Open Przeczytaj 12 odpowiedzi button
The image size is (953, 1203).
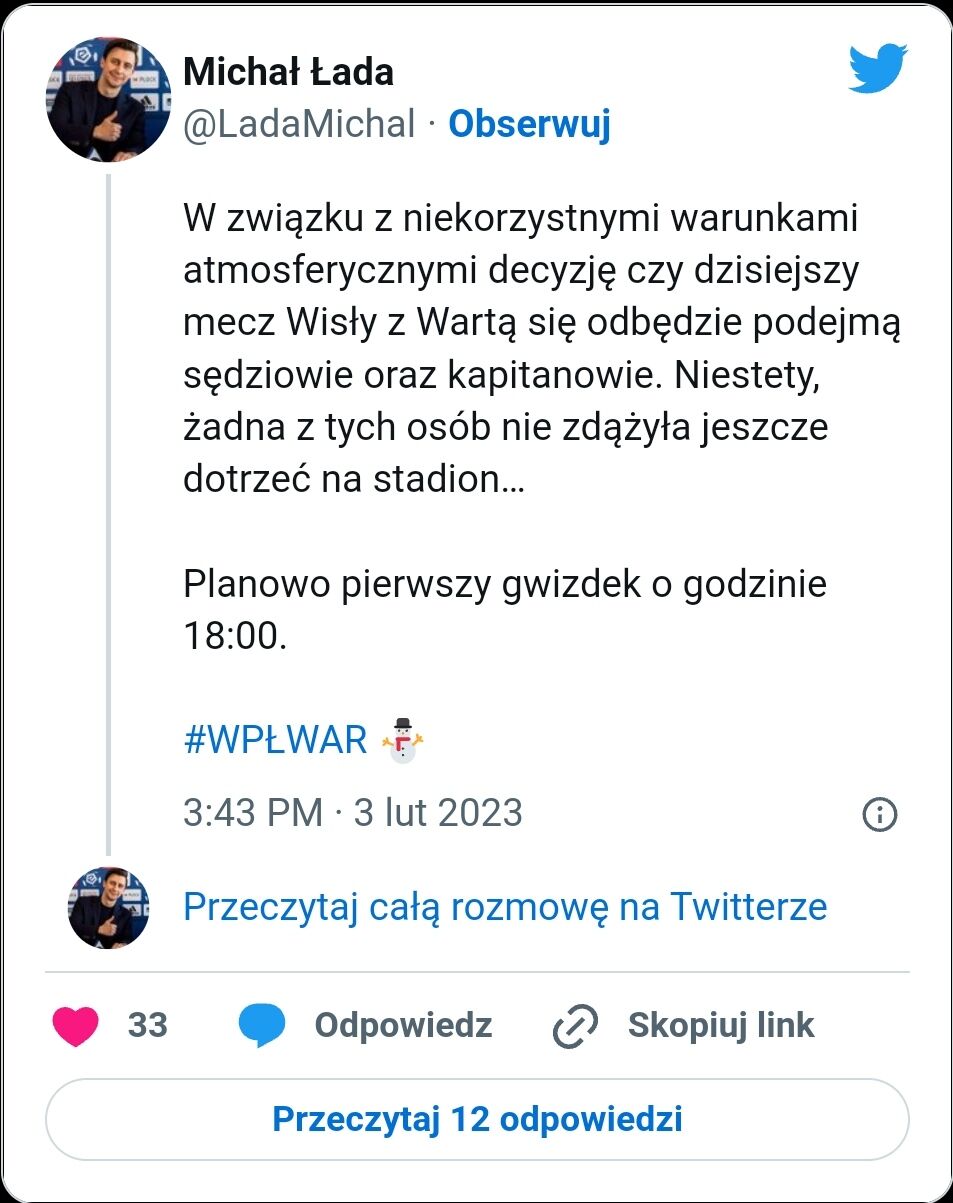point(477,1119)
